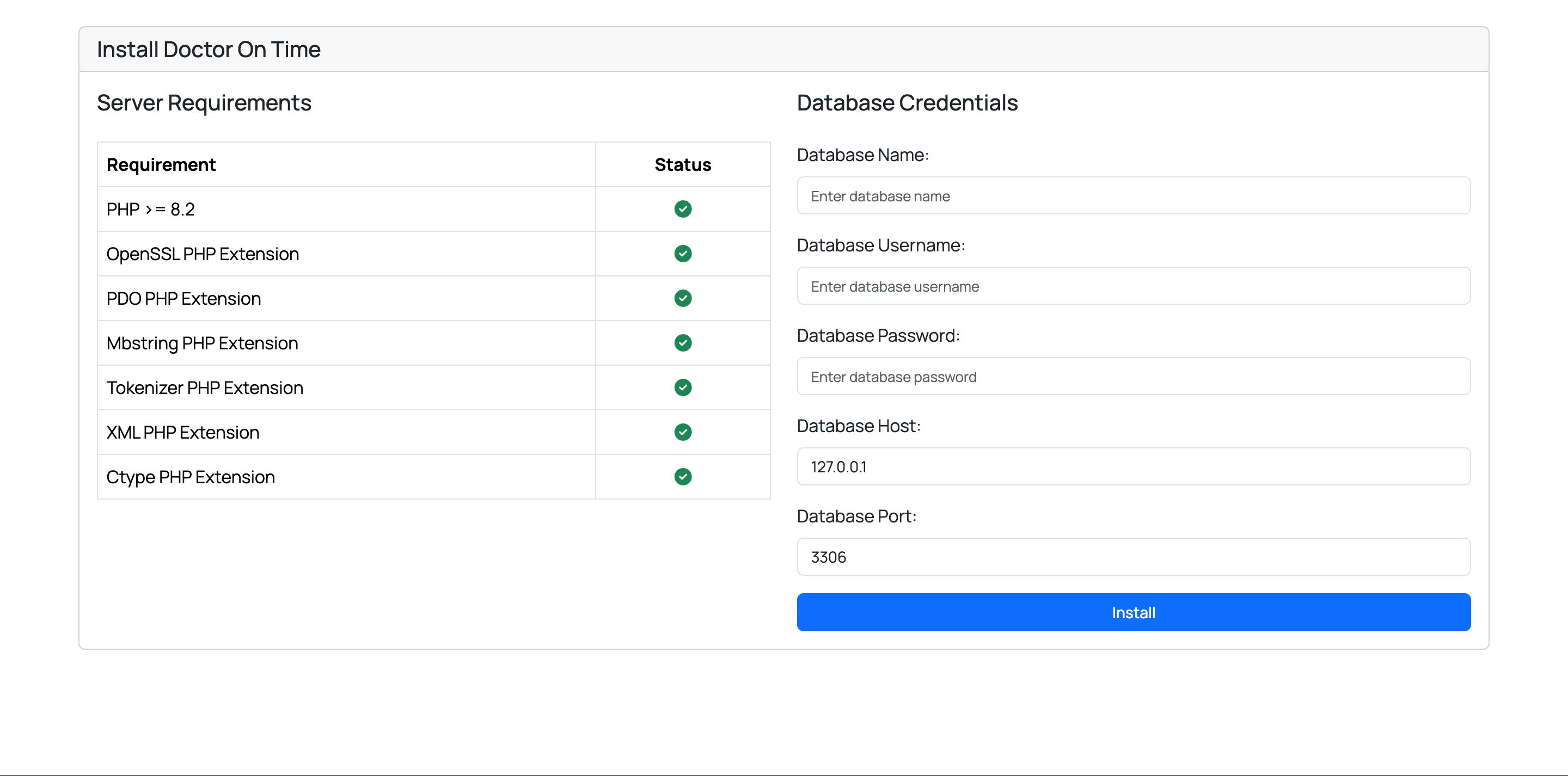
Task: Click the PDO PHP Extension status icon
Action: (x=682, y=298)
